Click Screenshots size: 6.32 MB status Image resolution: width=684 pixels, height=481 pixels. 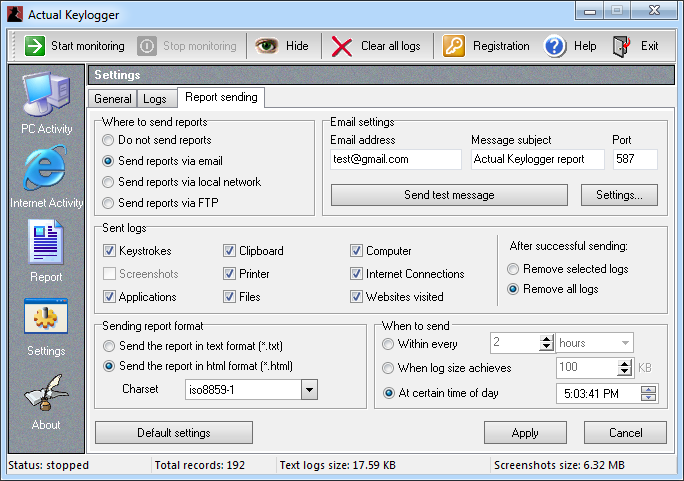(x=559, y=465)
